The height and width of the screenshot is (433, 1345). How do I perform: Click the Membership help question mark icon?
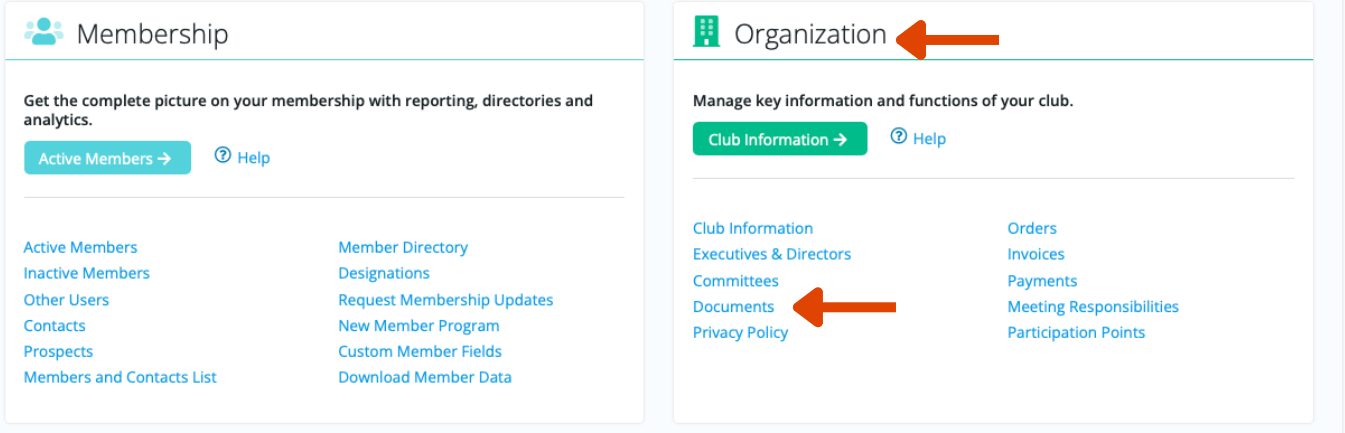pyautogui.click(x=223, y=156)
